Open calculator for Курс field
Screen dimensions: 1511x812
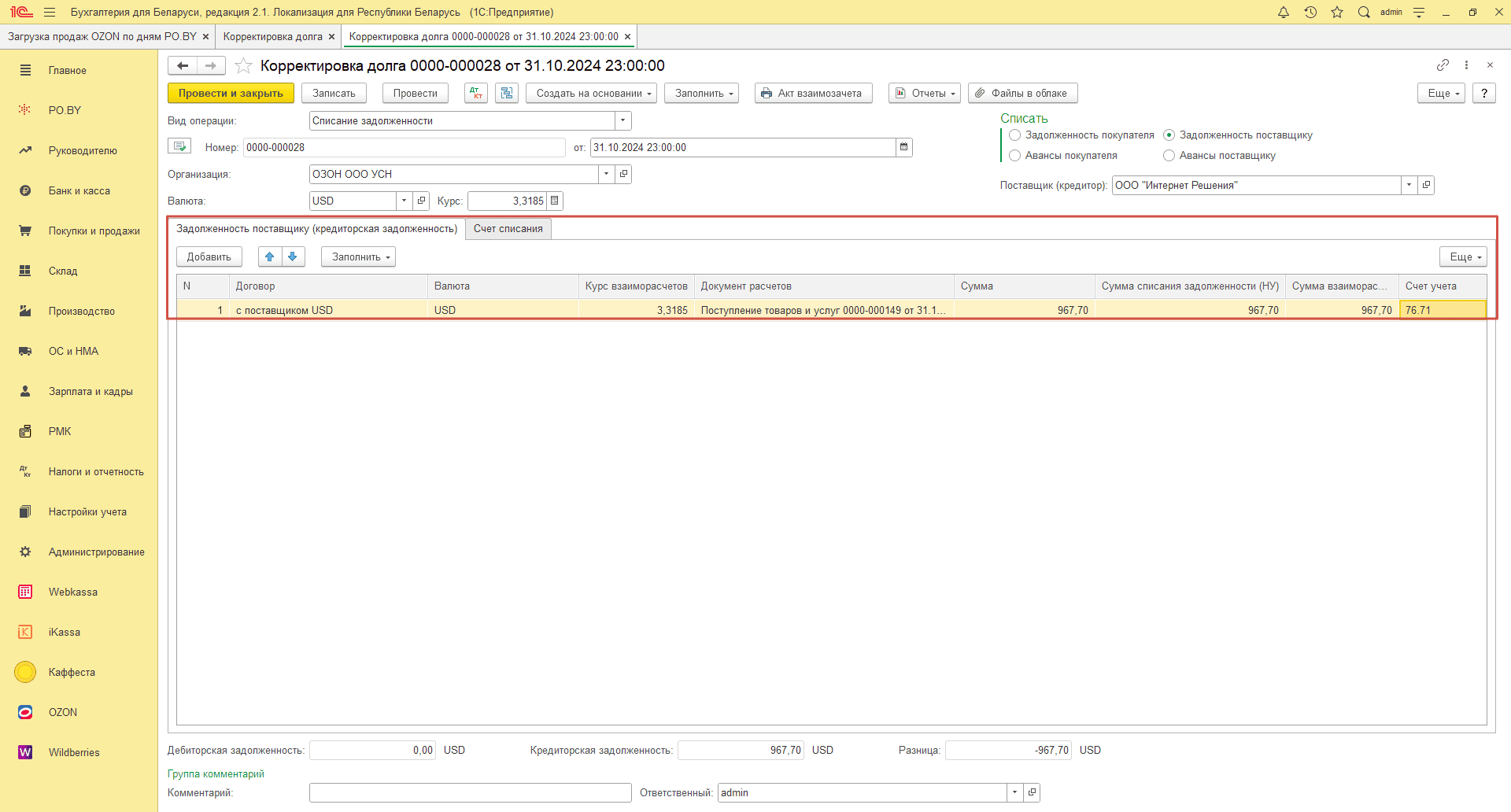point(555,201)
